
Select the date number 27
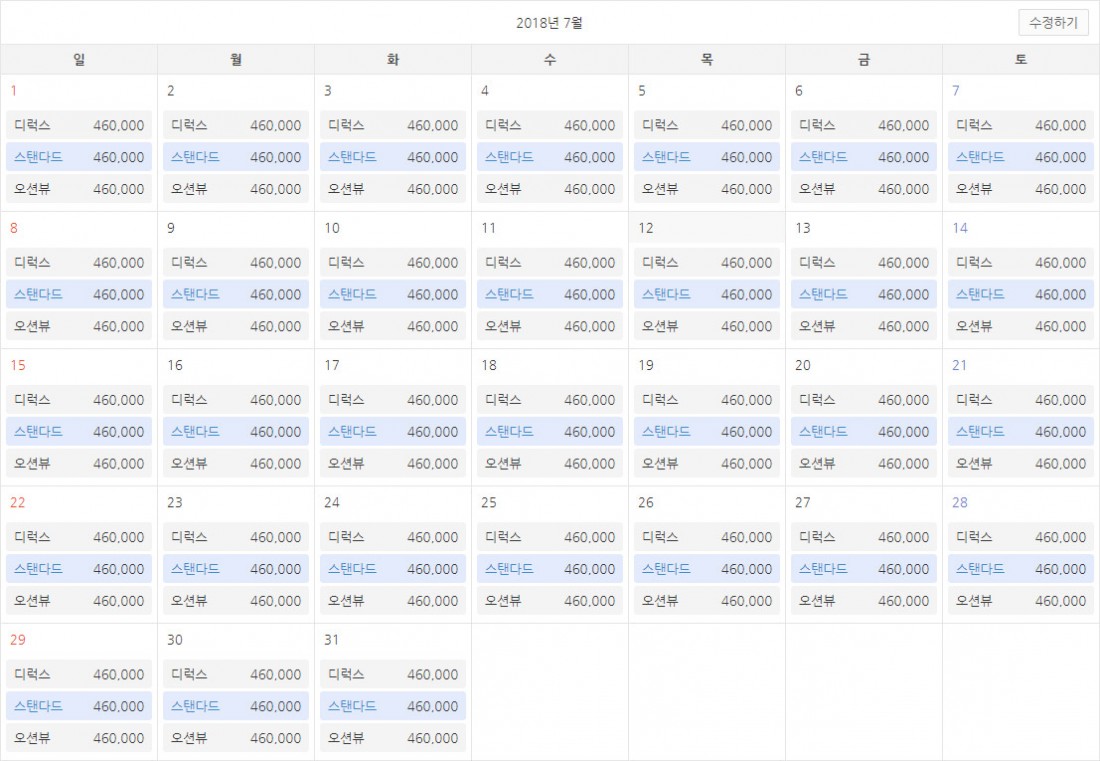click(803, 503)
